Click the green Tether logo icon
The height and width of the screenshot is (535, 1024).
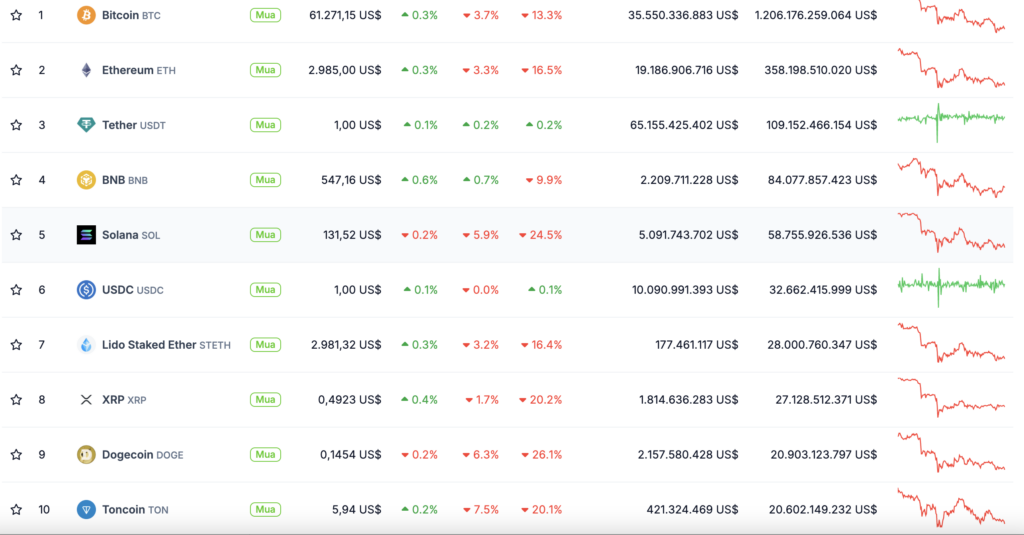tap(86, 125)
